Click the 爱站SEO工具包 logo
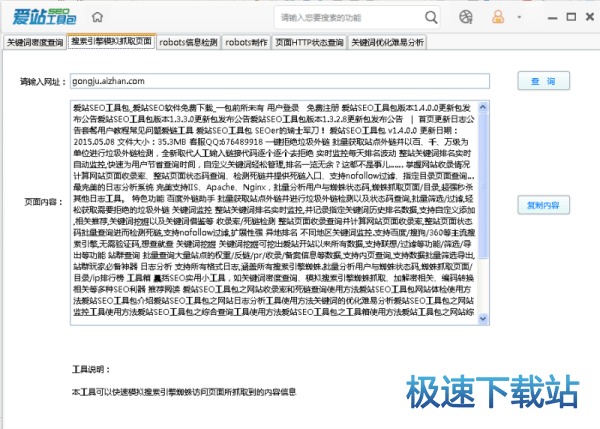The width and height of the screenshot is (600, 429). (44, 17)
